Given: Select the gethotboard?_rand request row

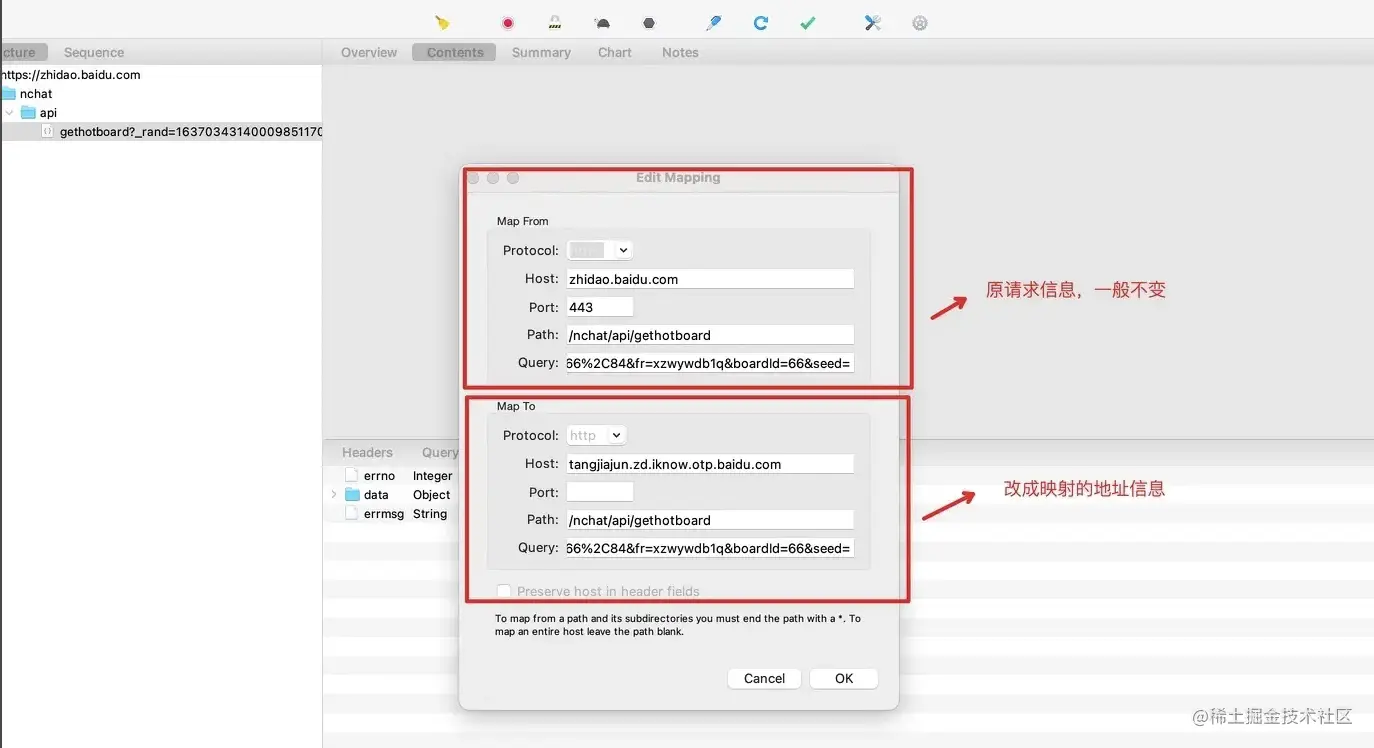Looking at the screenshot, I should (x=161, y=132).
